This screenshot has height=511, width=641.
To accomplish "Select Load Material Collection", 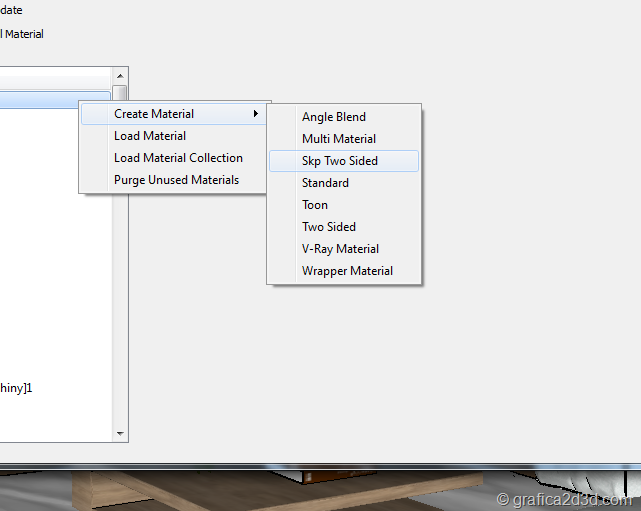I will pos(178,158).
